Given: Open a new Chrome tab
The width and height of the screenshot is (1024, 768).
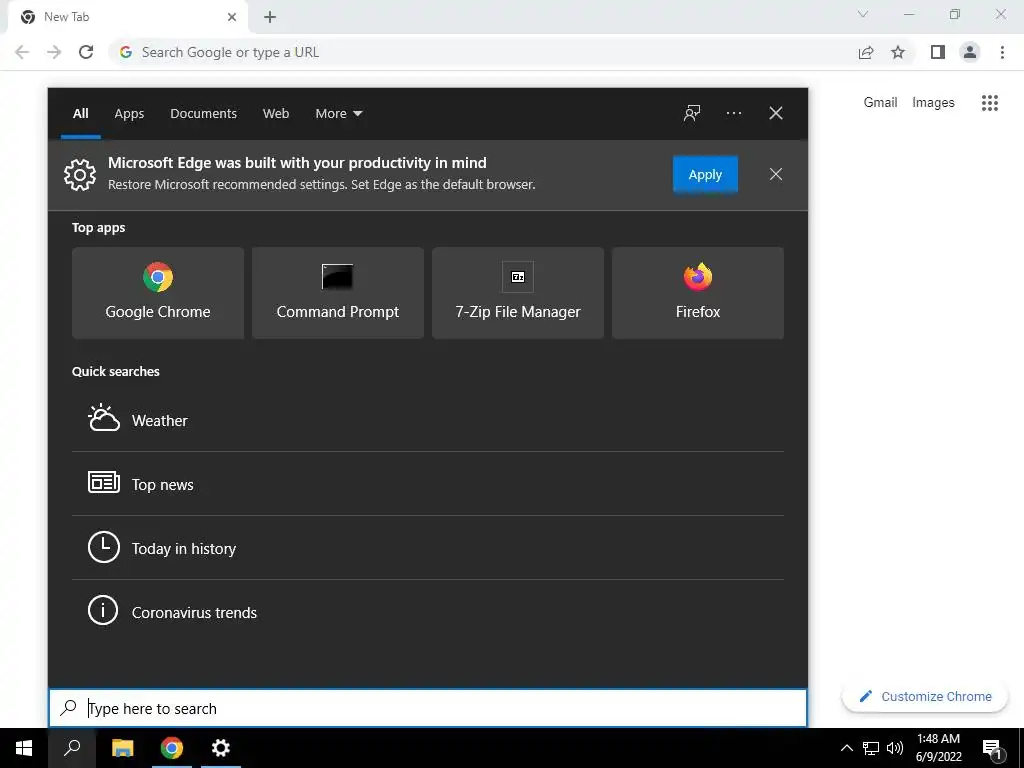Looking at the screenshot, I should point(270,17).
